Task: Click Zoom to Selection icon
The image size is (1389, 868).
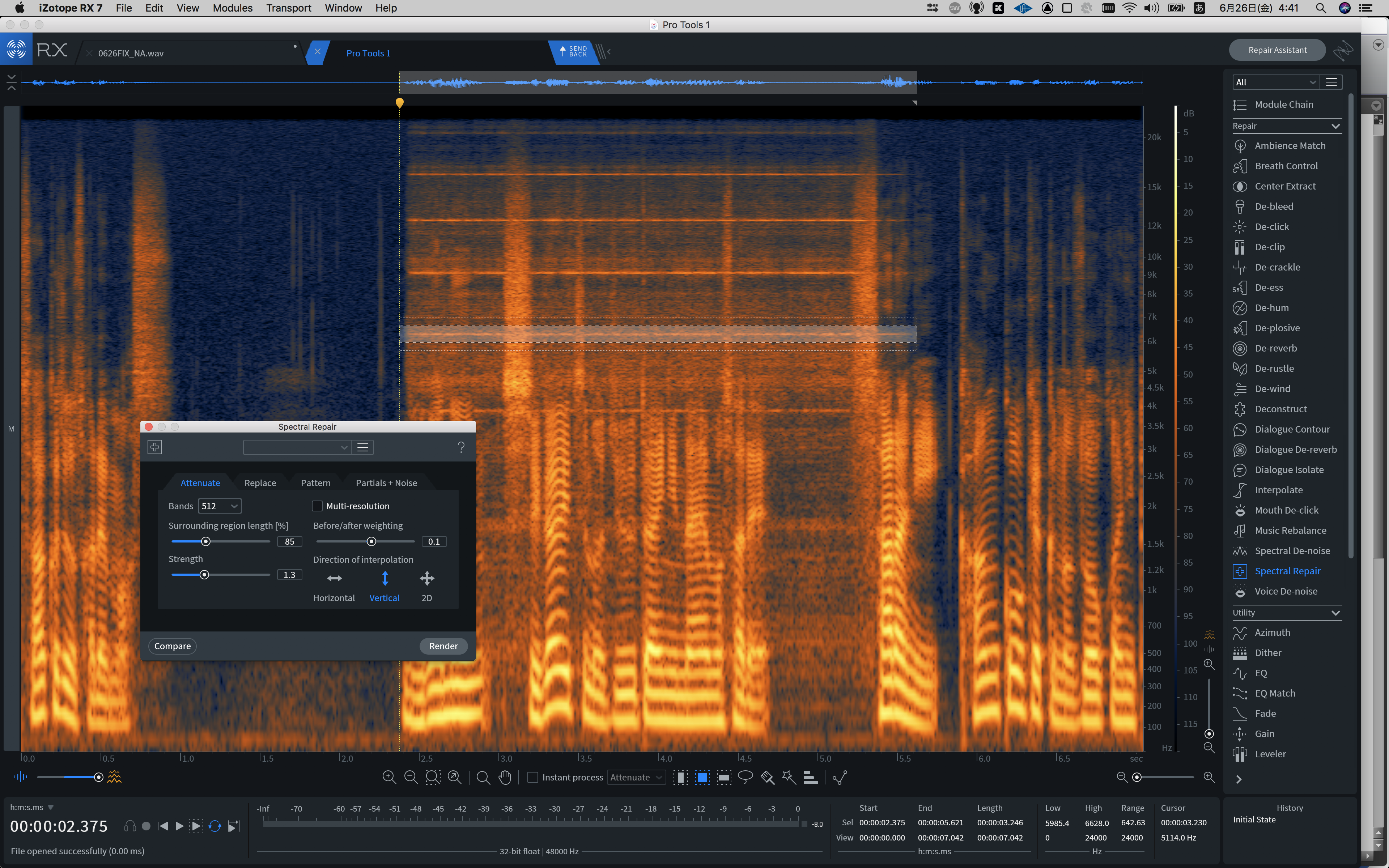Action: tap(433, 777)
